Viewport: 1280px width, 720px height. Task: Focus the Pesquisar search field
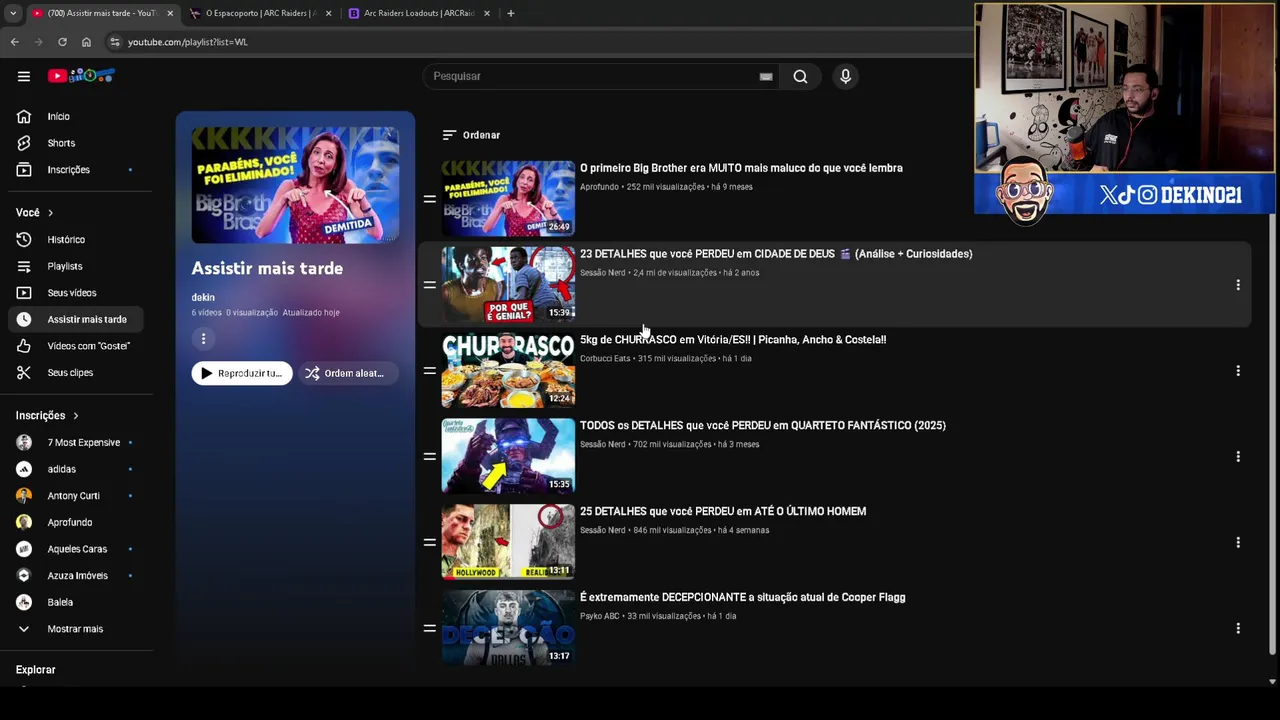(600, 76)
